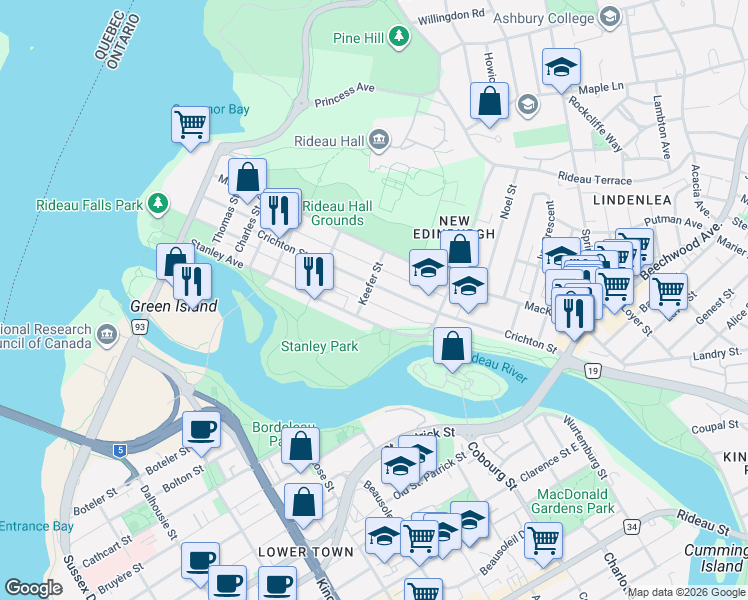
Task: Click the Cummings Island label
Action: tap(716, 558)
